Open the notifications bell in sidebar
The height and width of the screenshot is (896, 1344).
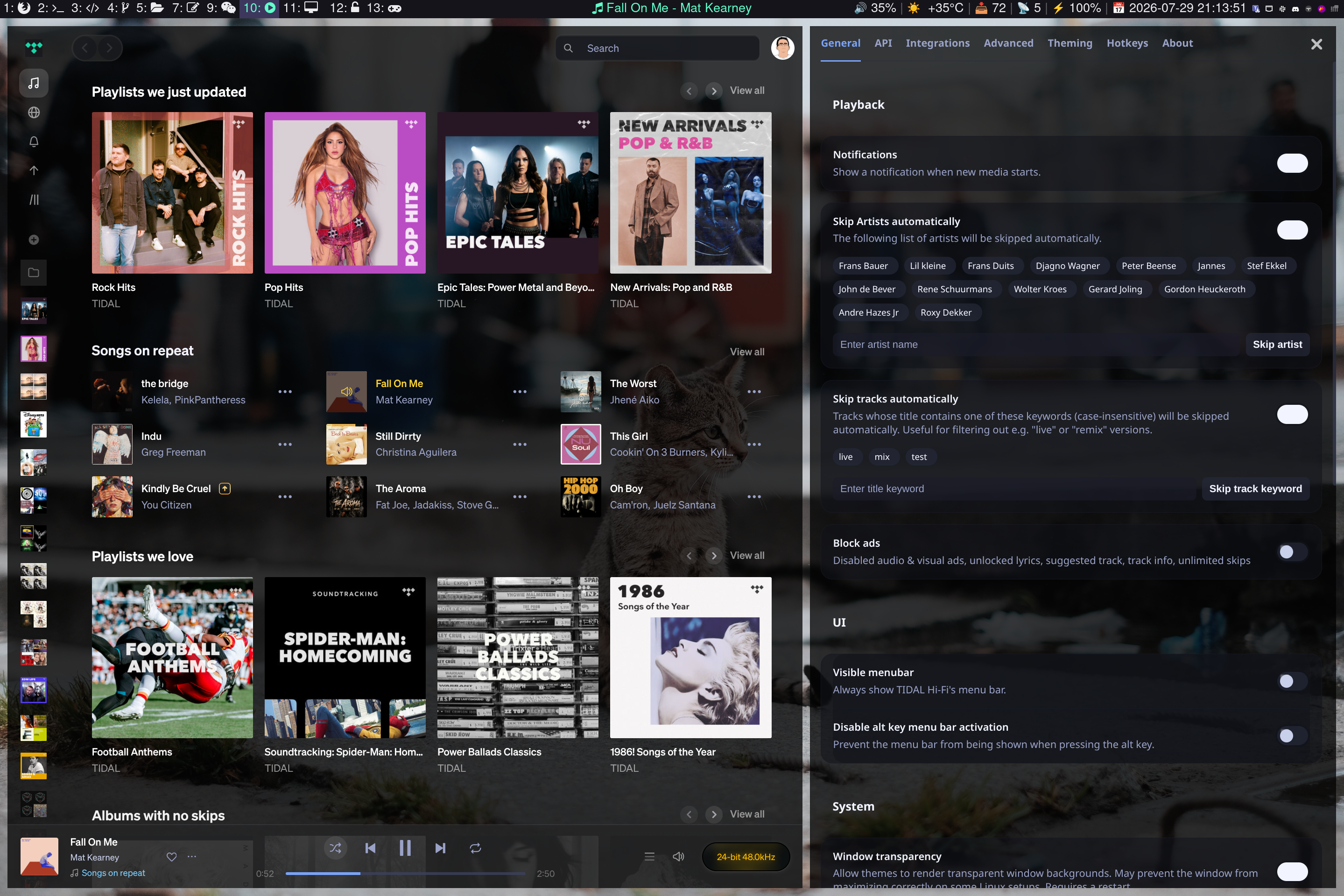pyautogui.click(x=34, y=142)
